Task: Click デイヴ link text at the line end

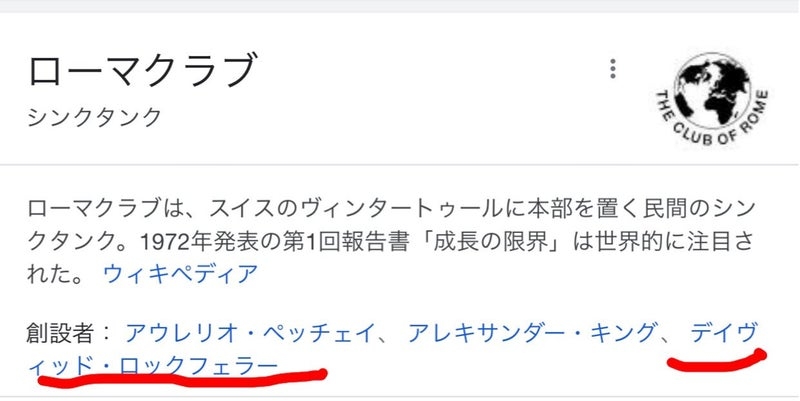Action: click(723, 333)
